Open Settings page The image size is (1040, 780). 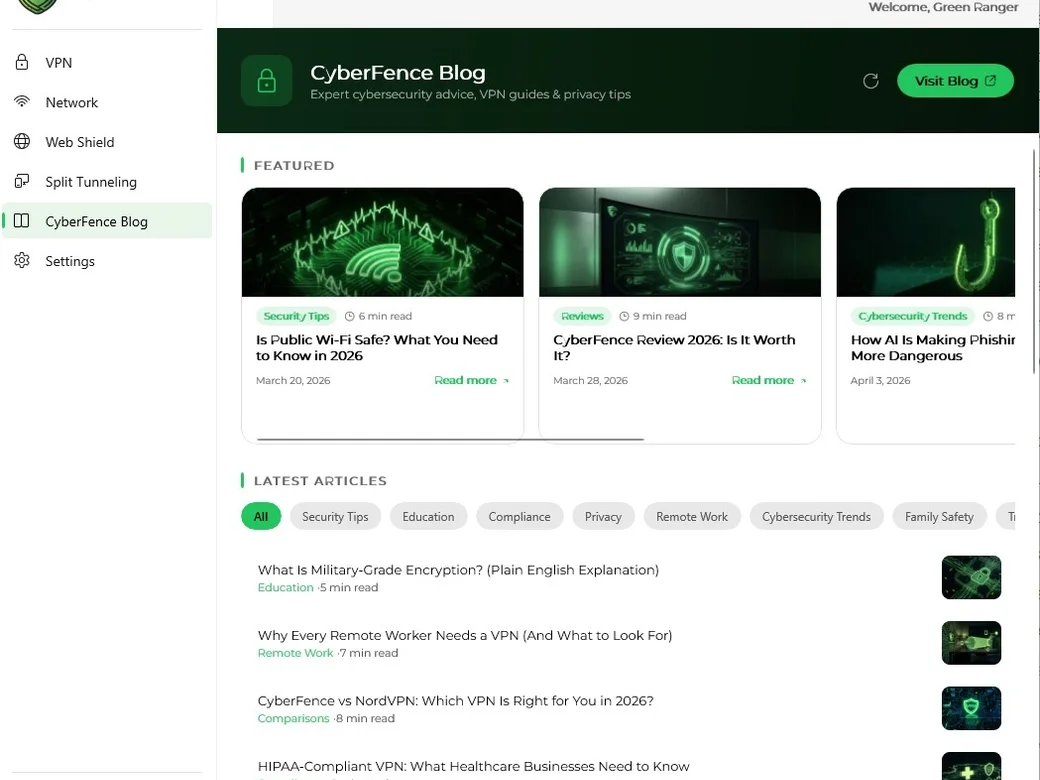point(107,261)
